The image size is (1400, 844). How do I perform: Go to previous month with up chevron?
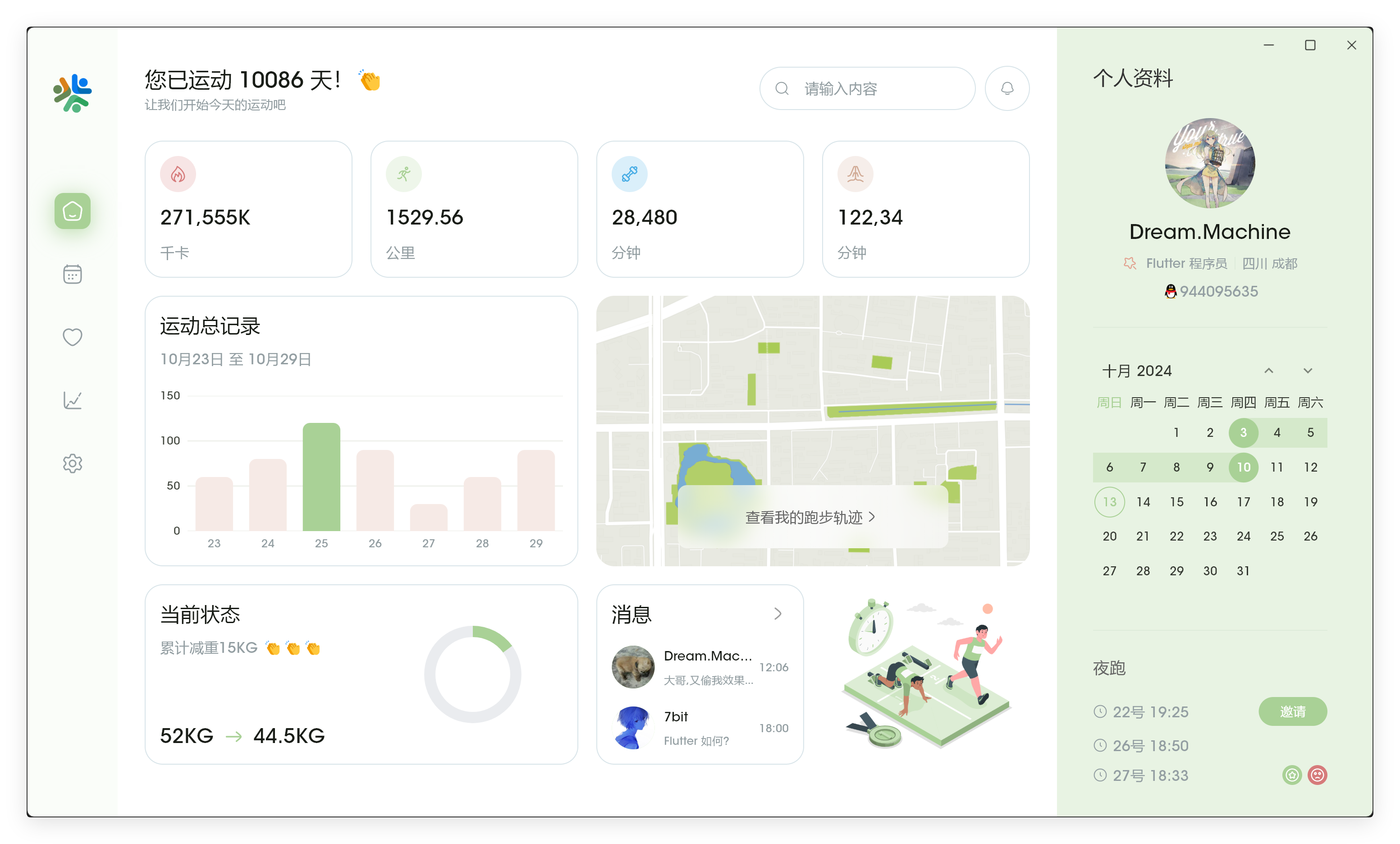click(1269, 371)
